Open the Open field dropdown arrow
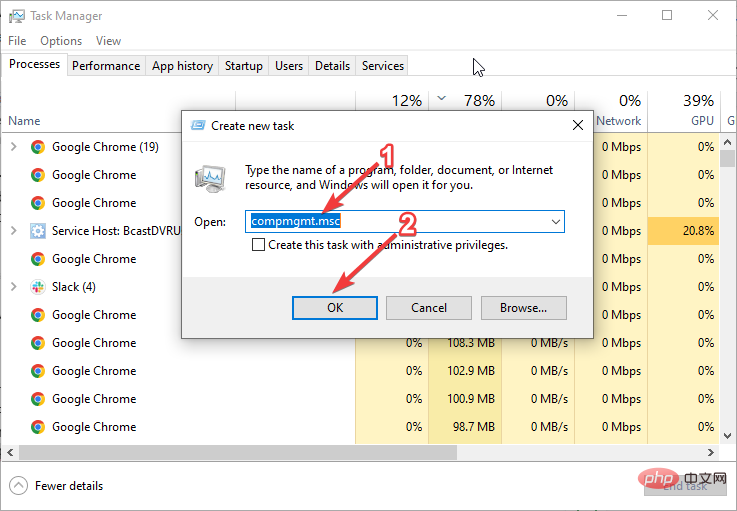The height and width of the screenshot is (511, 737). coord(556,221)
